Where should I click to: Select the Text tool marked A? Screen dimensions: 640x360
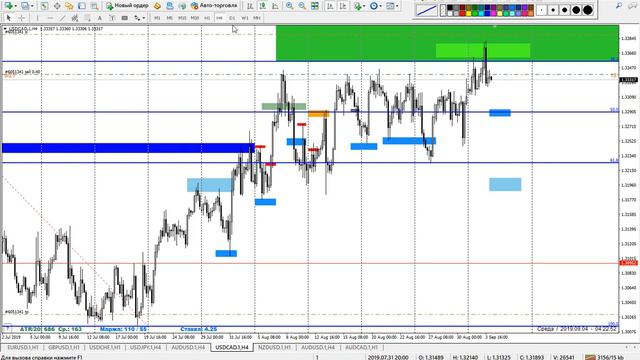click(100, 18)
